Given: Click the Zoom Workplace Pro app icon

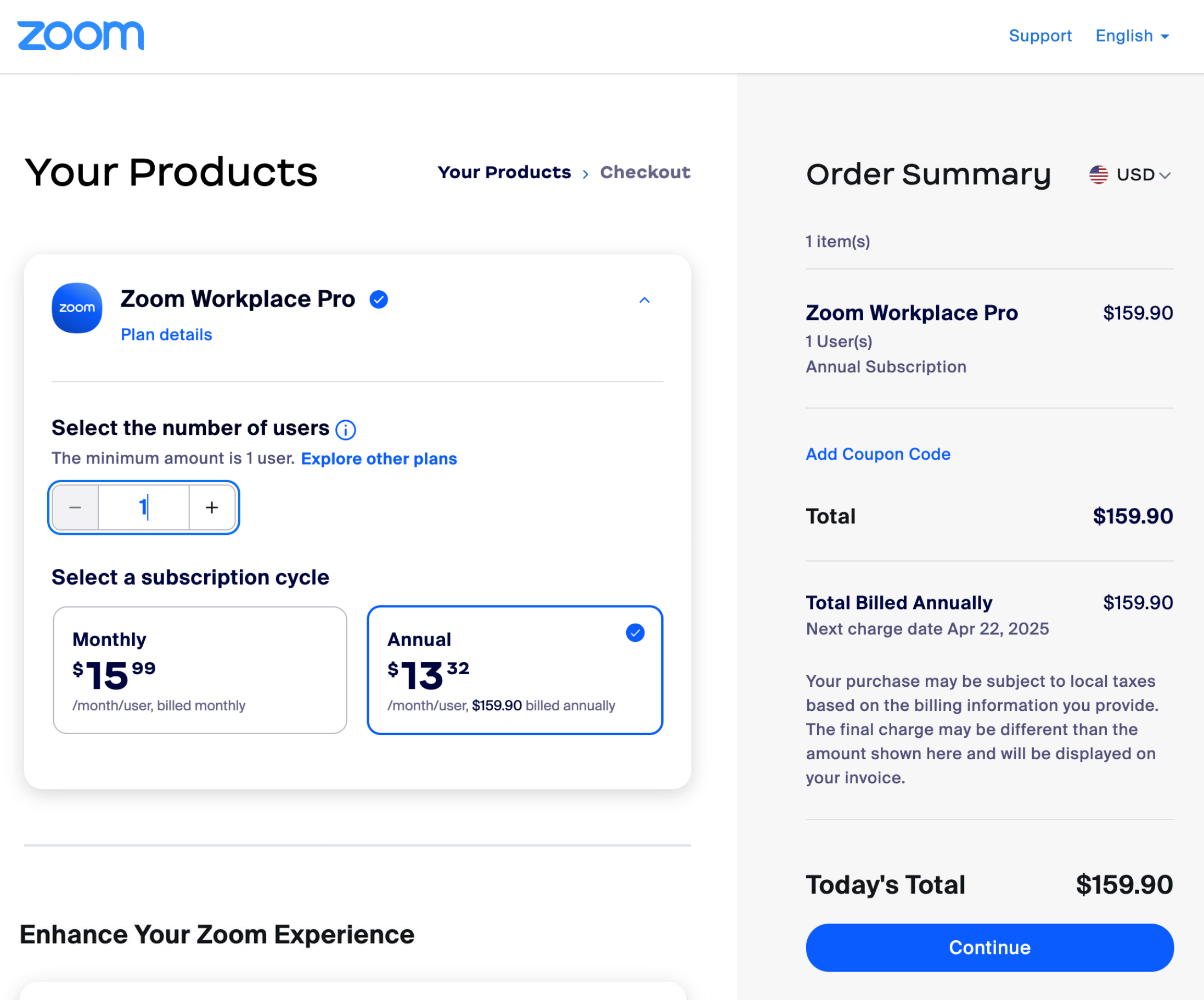Looking at the screenshot, I should point(77,308).
